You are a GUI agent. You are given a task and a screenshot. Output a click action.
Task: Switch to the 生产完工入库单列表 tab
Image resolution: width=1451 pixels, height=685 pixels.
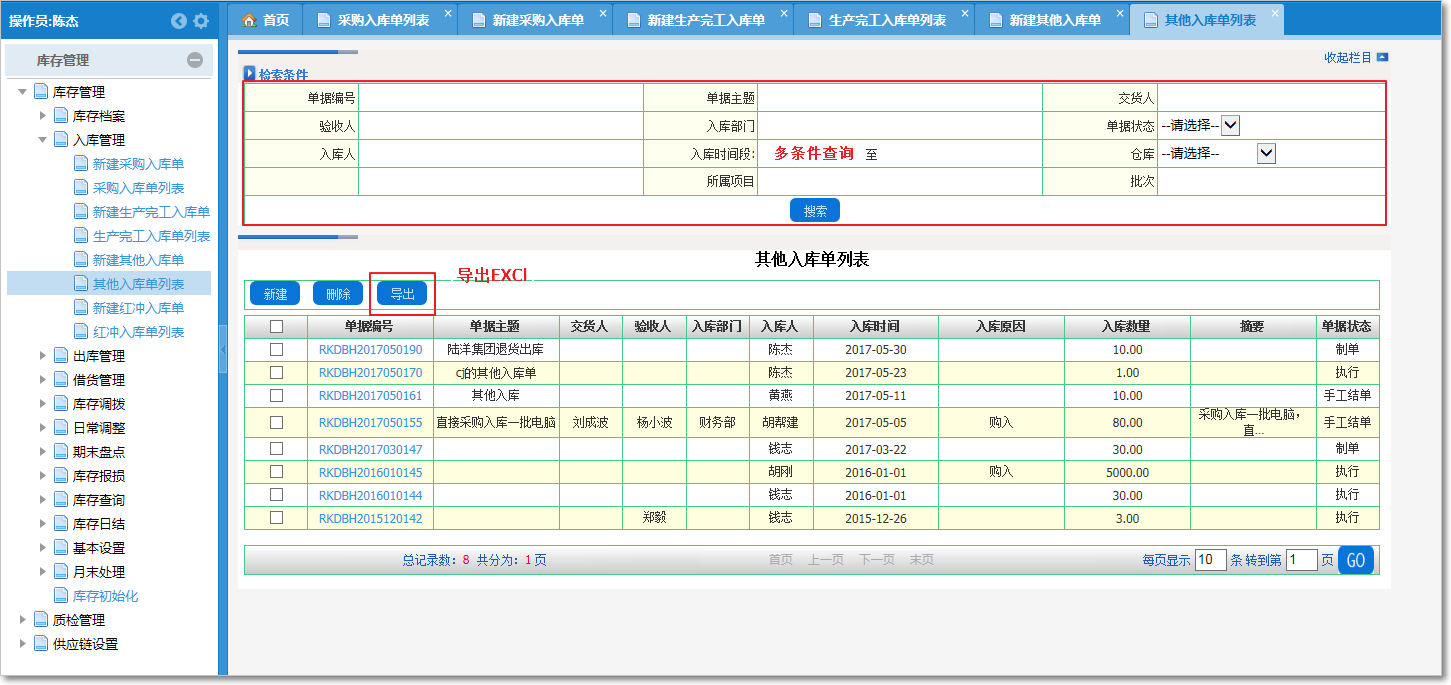pyautogui.click(x=886, y=20)
